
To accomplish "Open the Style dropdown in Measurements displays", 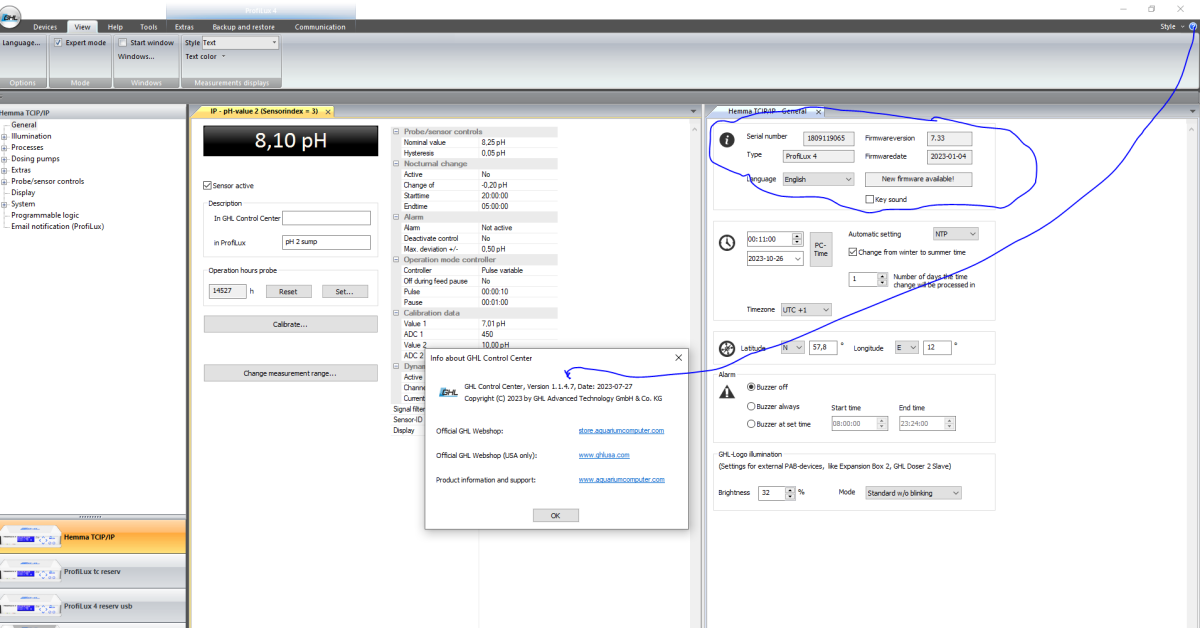I will pyautogui.click(x=240, y=43).
